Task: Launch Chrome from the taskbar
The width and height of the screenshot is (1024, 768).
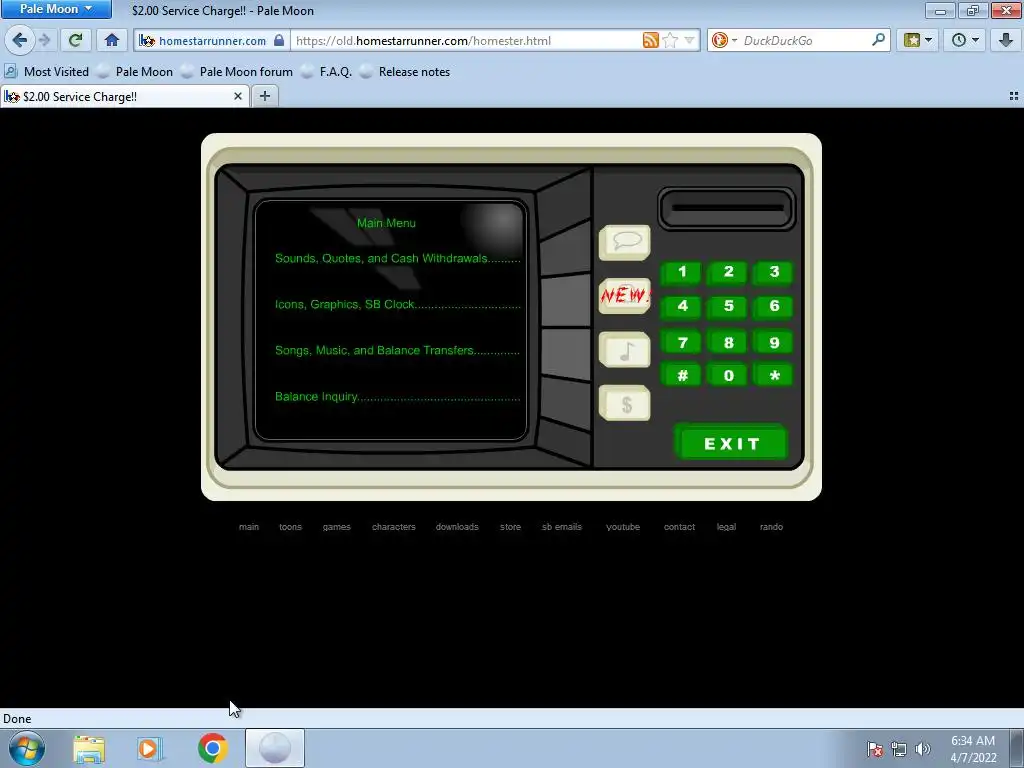Action: click(x=212, y=748)
